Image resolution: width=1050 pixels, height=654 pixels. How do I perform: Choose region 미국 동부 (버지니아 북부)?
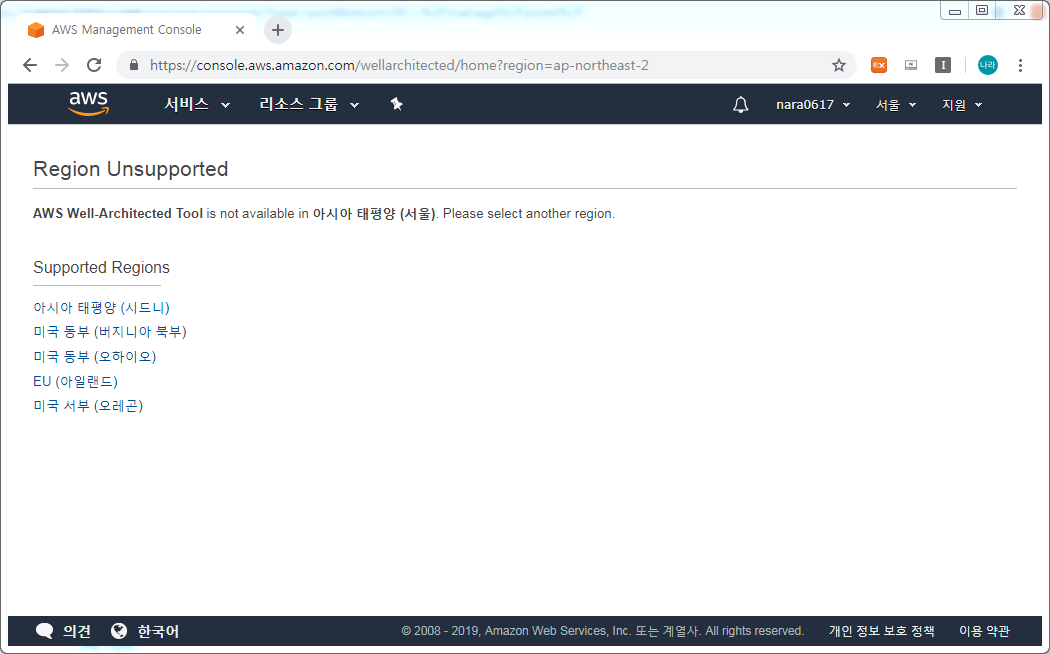[110, 332]
